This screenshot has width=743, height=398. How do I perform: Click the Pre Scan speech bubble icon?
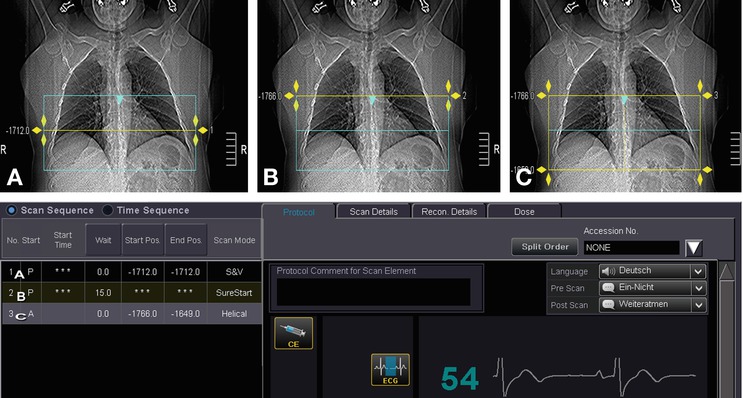pos(608,288)
